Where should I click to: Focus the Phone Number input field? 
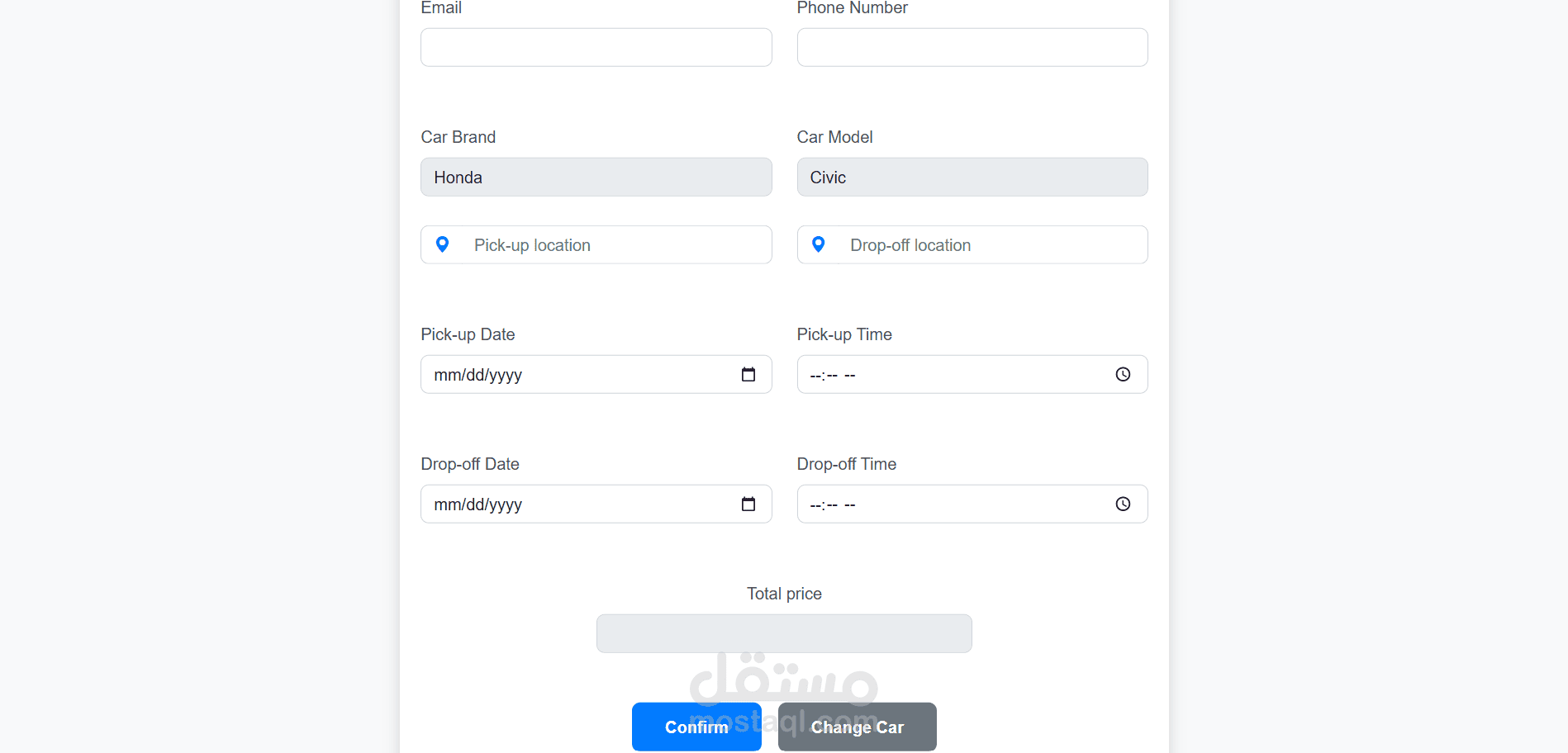tap(972, 47)
